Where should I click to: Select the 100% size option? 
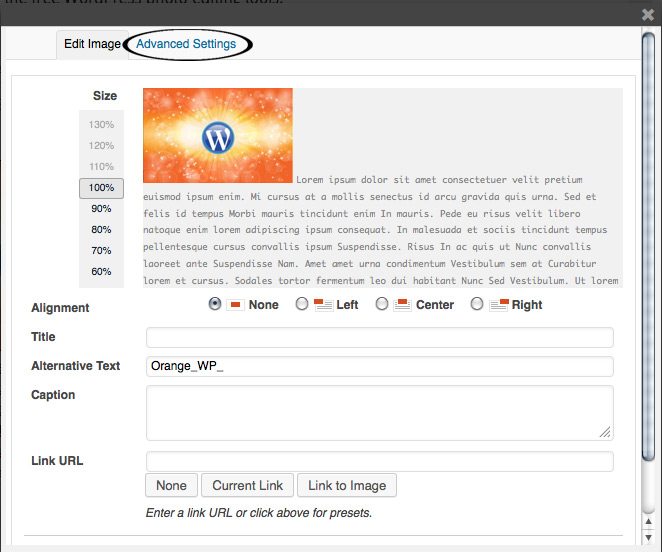[101, 188]
